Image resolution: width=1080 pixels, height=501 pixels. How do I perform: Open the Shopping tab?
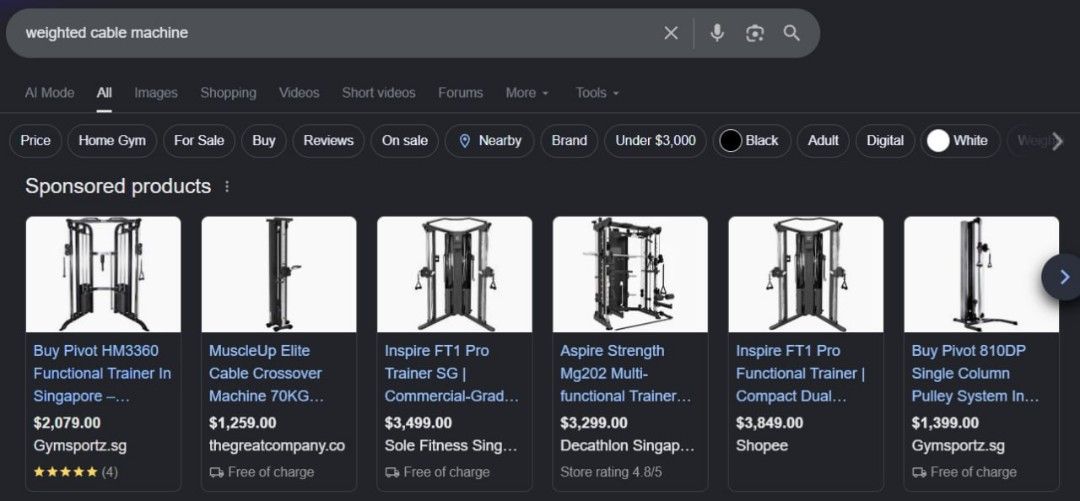click(x=228, y=93)
